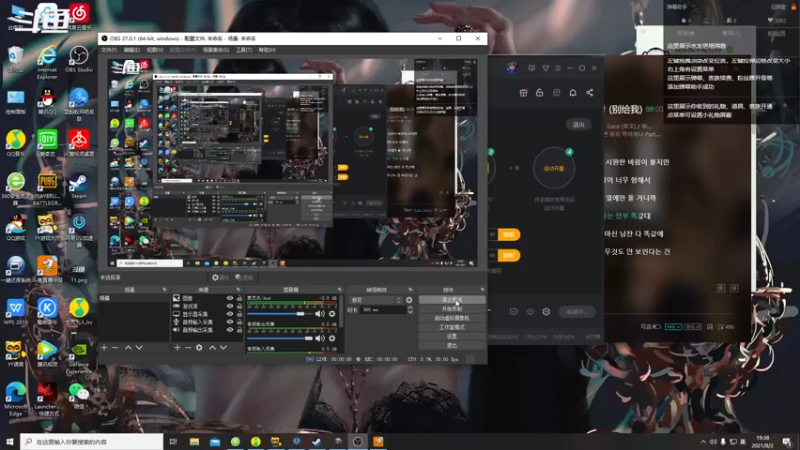Image resolution: width=800 pixels, height=450 pixels.
Task: Open source properties via the gear icon
Action: click(199, 347)
